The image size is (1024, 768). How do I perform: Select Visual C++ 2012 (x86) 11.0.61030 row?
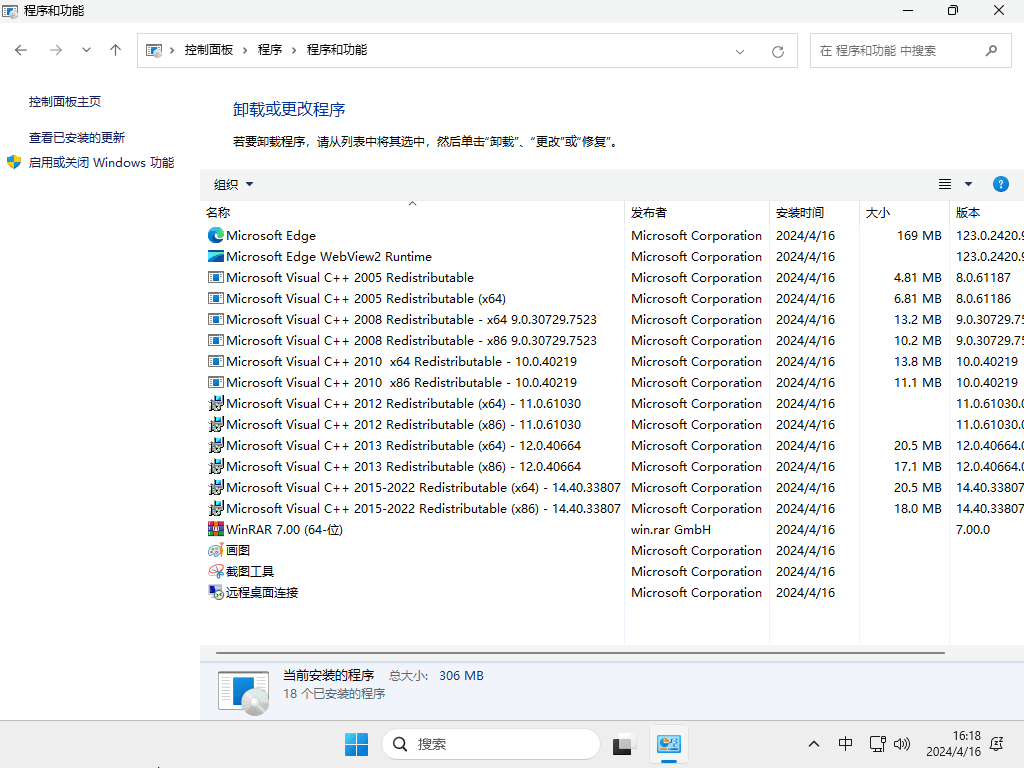612,424
